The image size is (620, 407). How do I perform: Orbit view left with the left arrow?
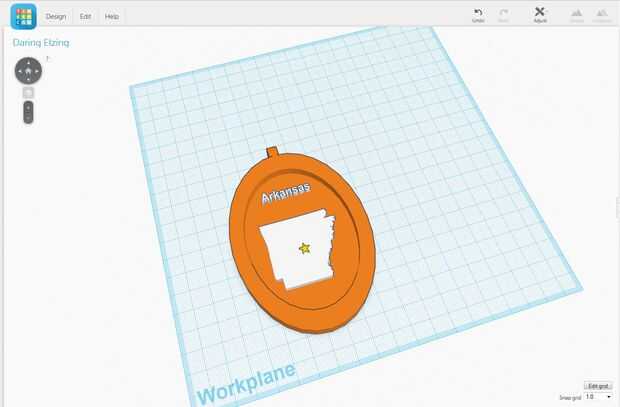coord(20,71)
